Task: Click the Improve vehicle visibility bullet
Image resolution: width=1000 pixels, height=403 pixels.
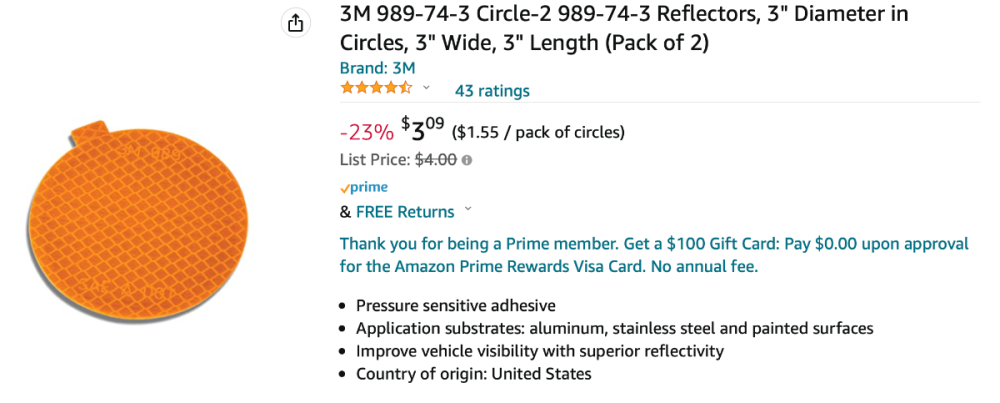Action: (x=539, y=351)
